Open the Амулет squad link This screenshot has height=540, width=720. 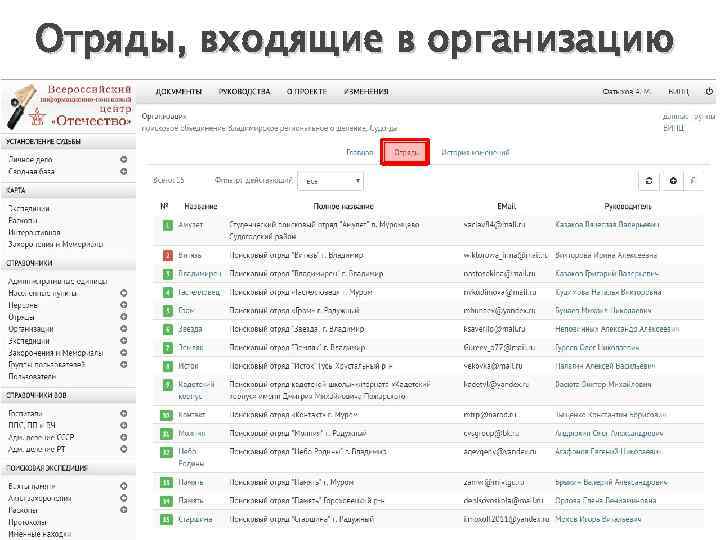191,225
